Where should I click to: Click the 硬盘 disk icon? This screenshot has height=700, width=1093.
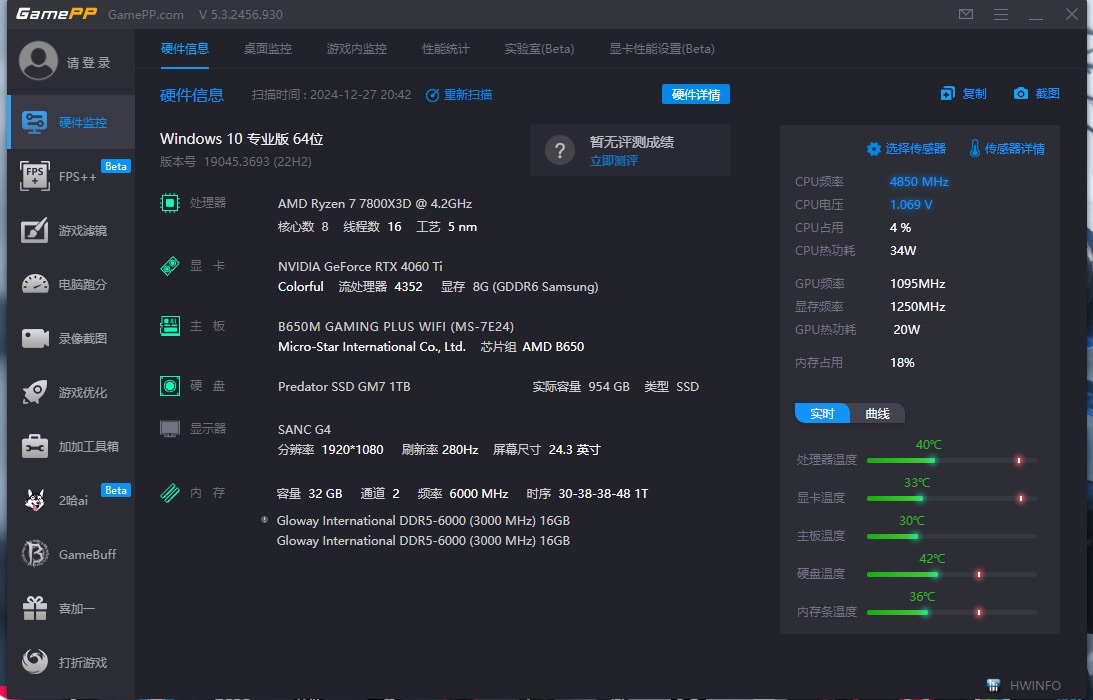[169, 386]
